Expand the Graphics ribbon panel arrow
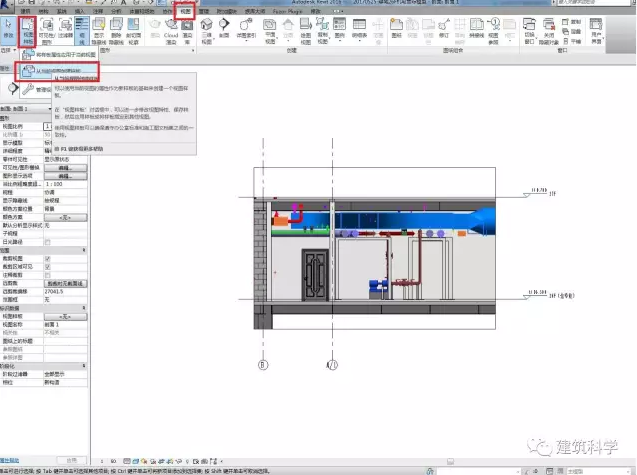 coord(193,50)
